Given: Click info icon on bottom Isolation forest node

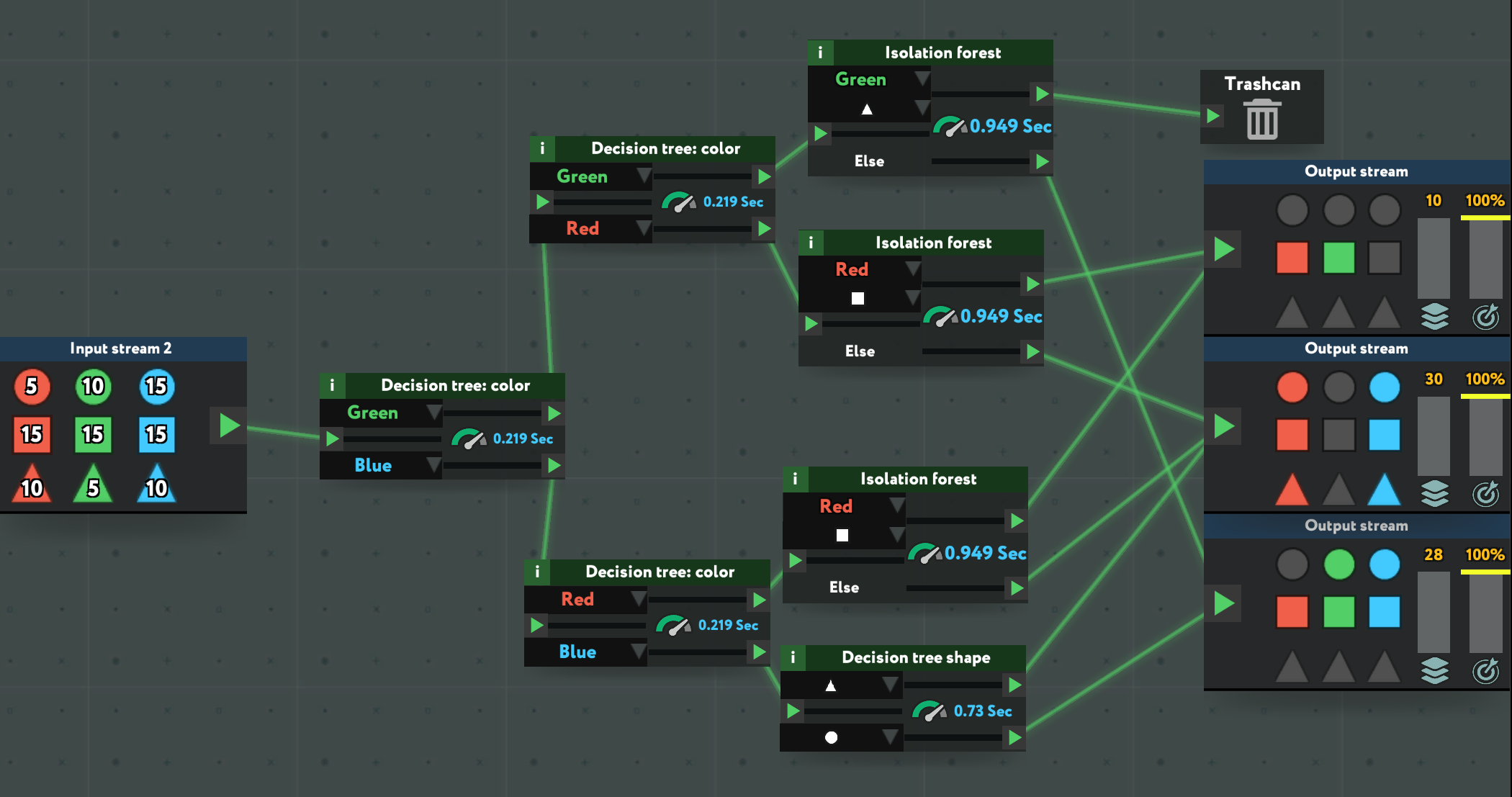Looking at the screenshot, I should coord(795,479).
